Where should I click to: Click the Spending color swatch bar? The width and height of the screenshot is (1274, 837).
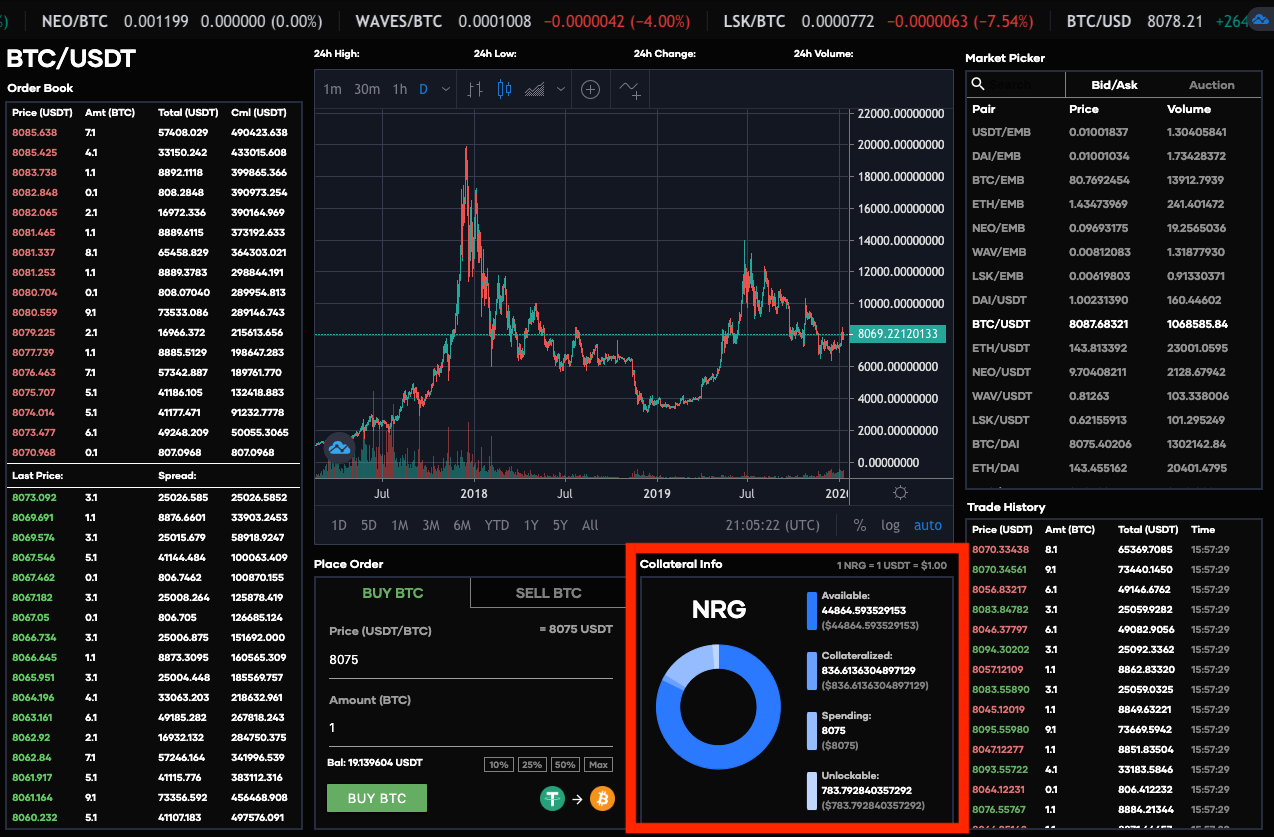[812, 731]
